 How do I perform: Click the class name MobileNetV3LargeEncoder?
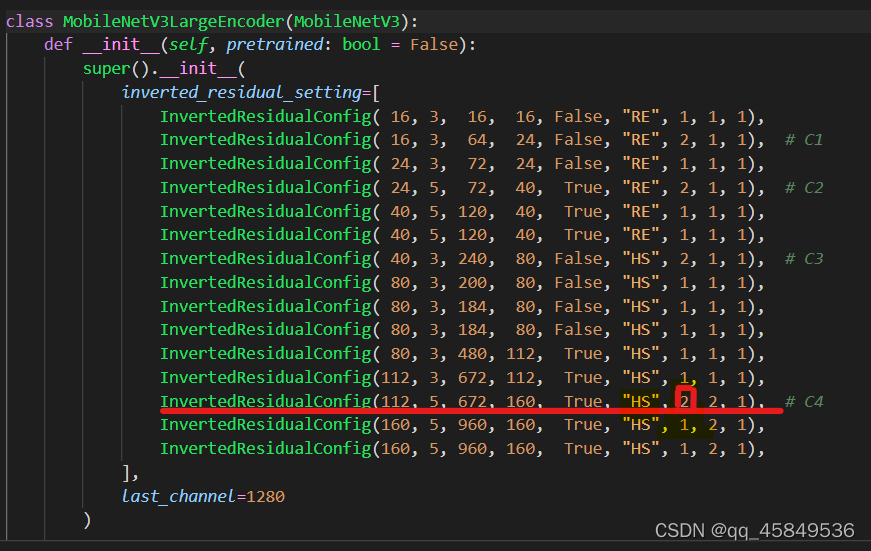click(x=174, y=22)
